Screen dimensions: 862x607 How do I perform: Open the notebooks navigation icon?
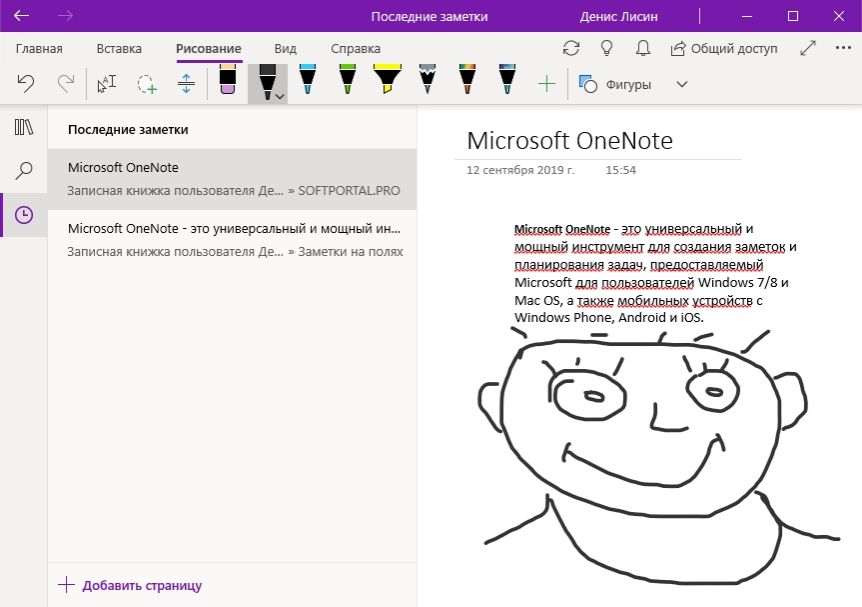tap(24, 127)
